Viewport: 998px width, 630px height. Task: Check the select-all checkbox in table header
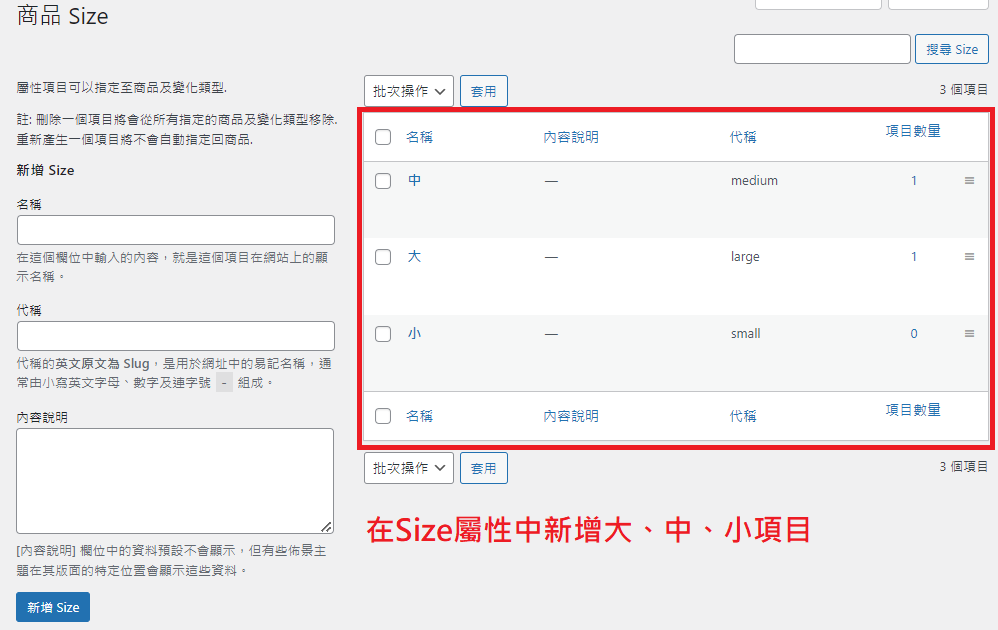(x=383, y=137)
